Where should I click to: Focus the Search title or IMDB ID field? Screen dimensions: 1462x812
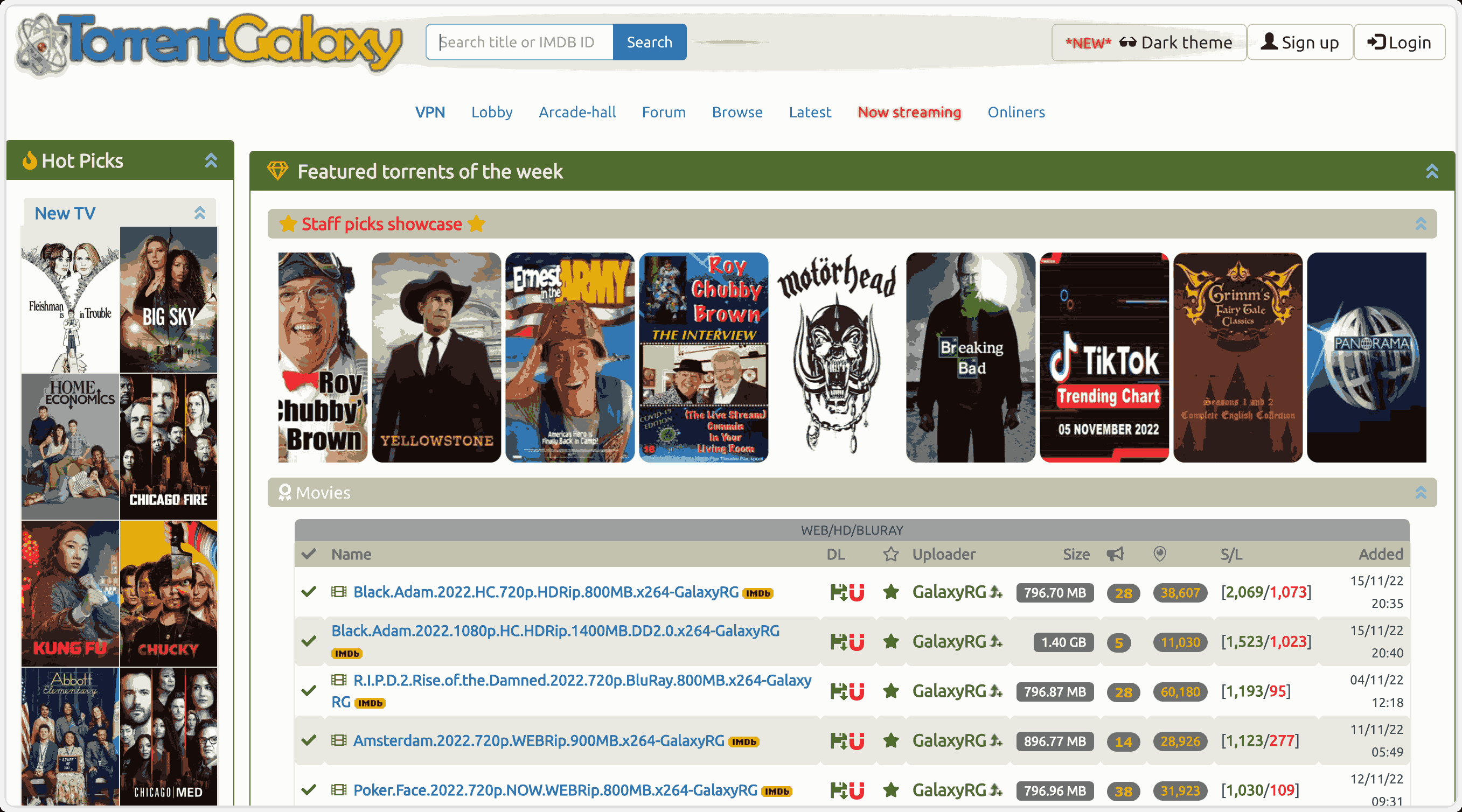pyautogui.click(x=519, y=42)
